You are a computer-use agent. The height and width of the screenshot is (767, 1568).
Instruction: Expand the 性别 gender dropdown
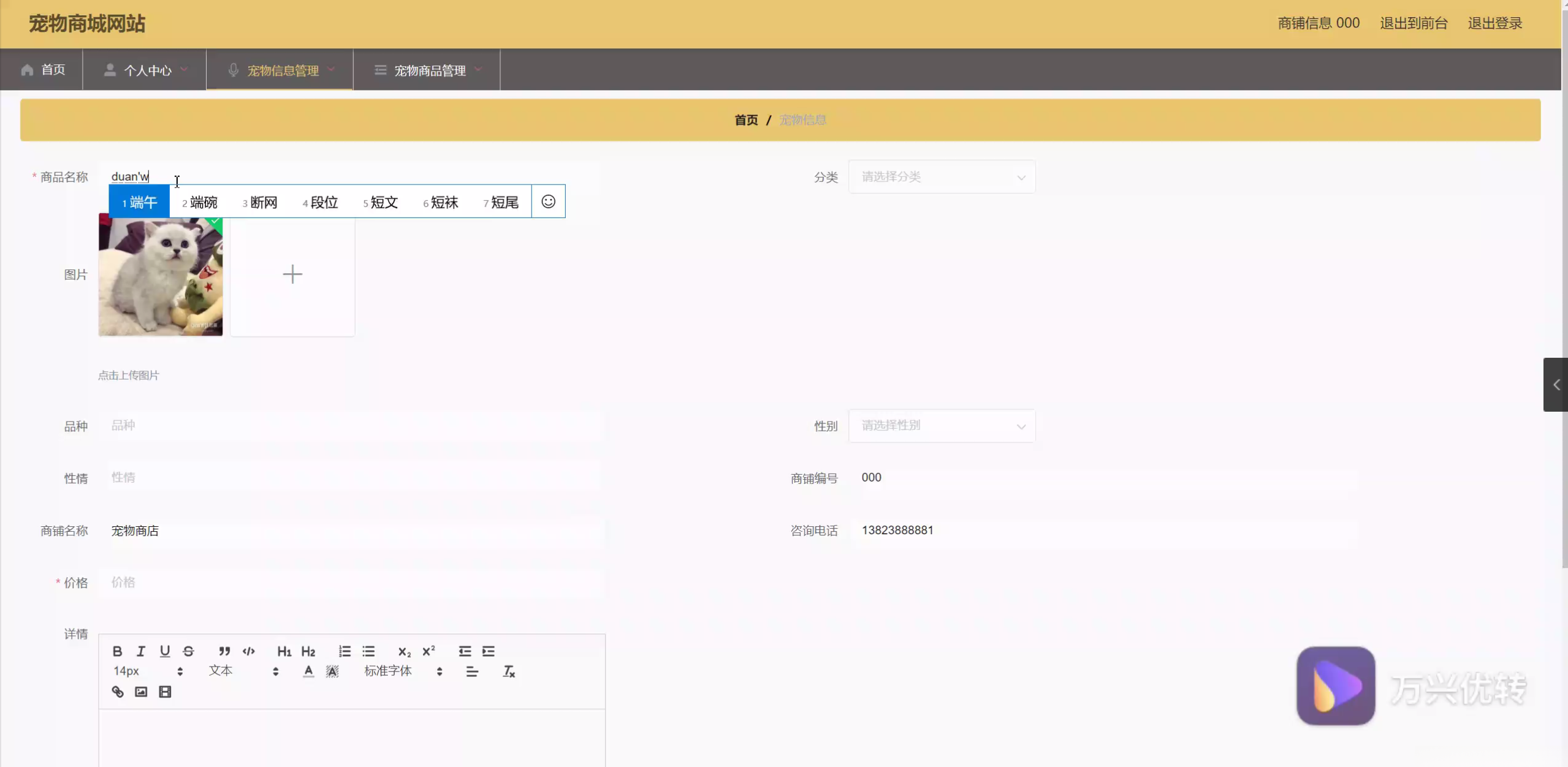942,426
